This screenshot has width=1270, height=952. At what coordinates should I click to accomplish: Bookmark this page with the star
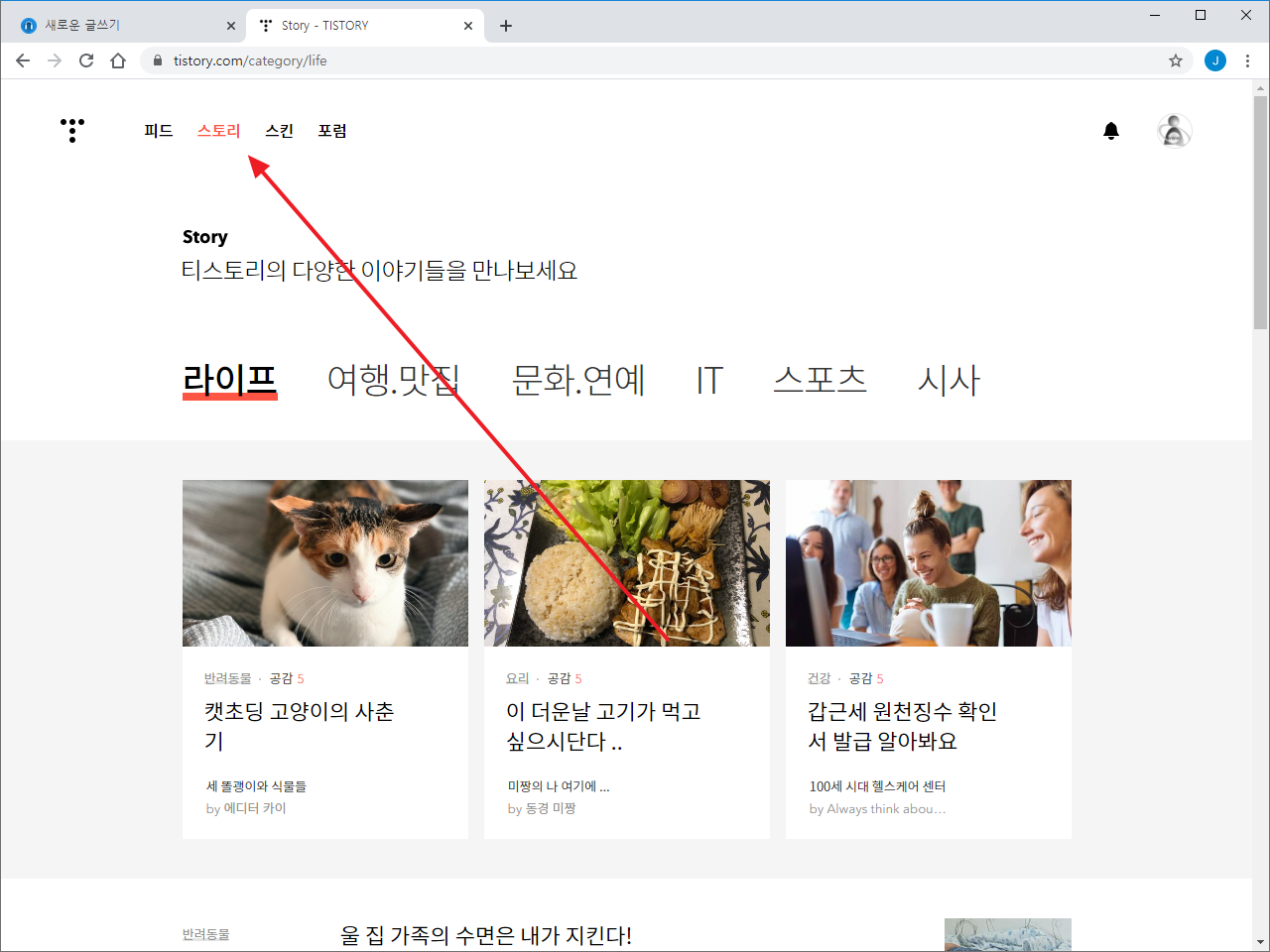pyautogui.click(x=1176, y=60)
